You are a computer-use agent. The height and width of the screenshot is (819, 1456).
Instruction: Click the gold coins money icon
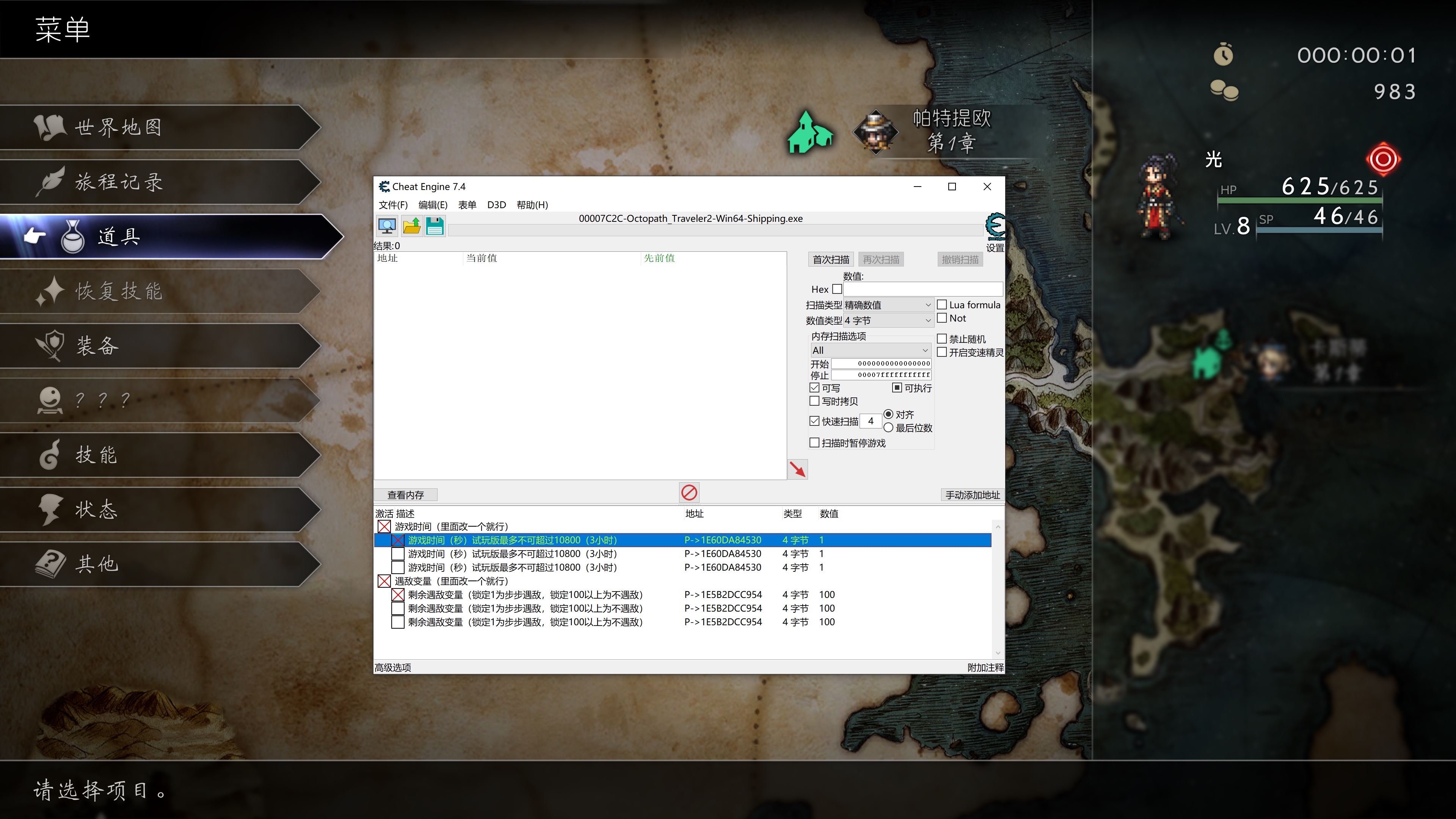(x=1224, y=91)
